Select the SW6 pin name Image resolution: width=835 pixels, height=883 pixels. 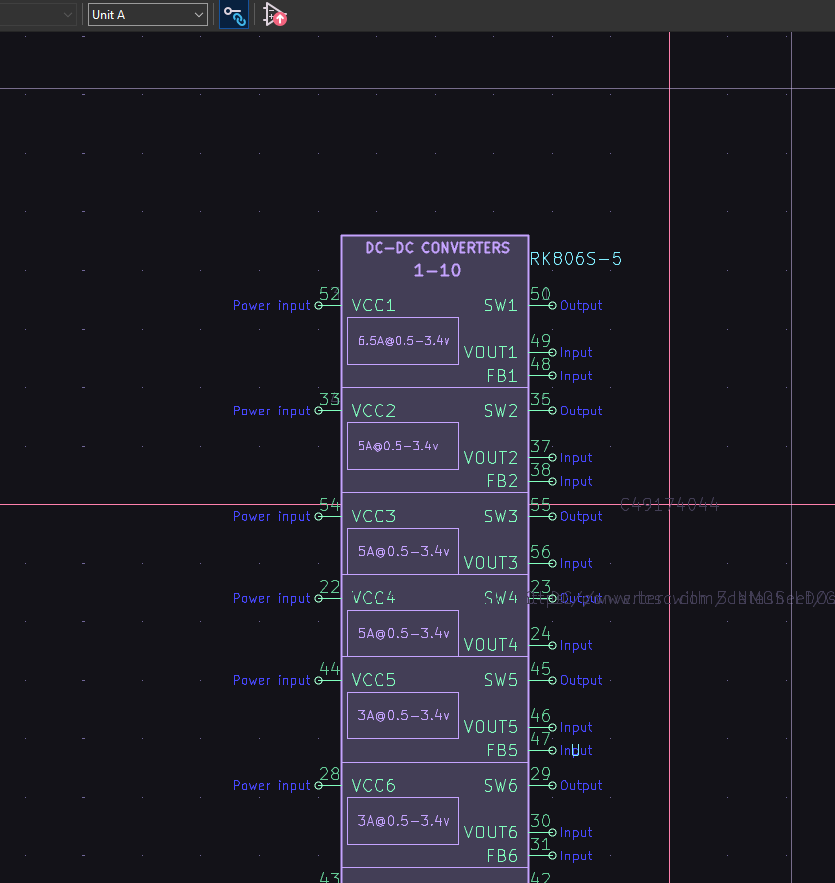point(501,786)
